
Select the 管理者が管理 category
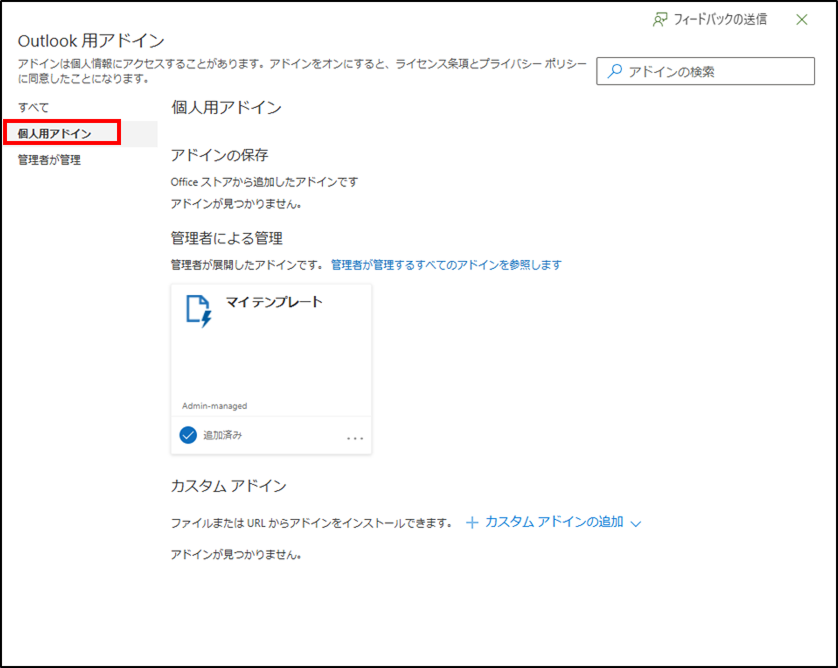[x=49, y=160]
